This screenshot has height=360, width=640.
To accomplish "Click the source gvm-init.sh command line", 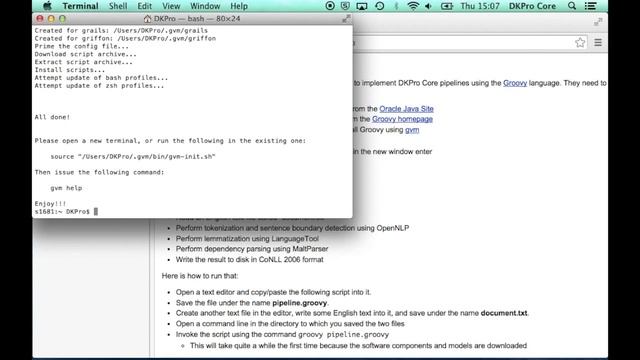I will pos(133,156).
